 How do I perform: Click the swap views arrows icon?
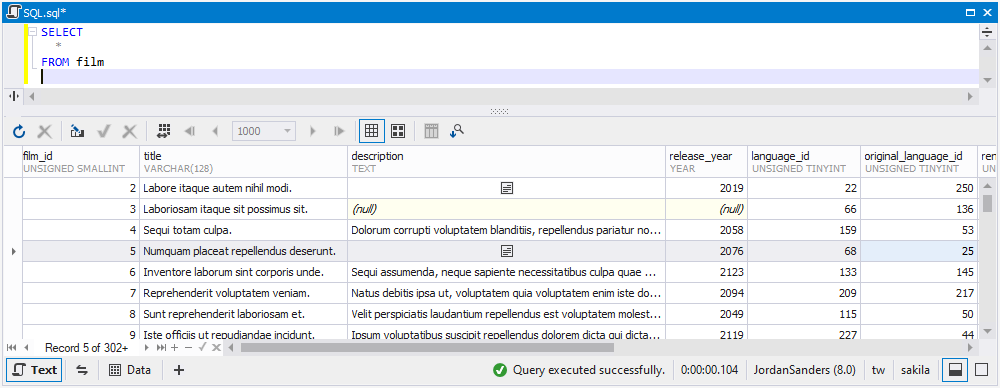(82, 370)
